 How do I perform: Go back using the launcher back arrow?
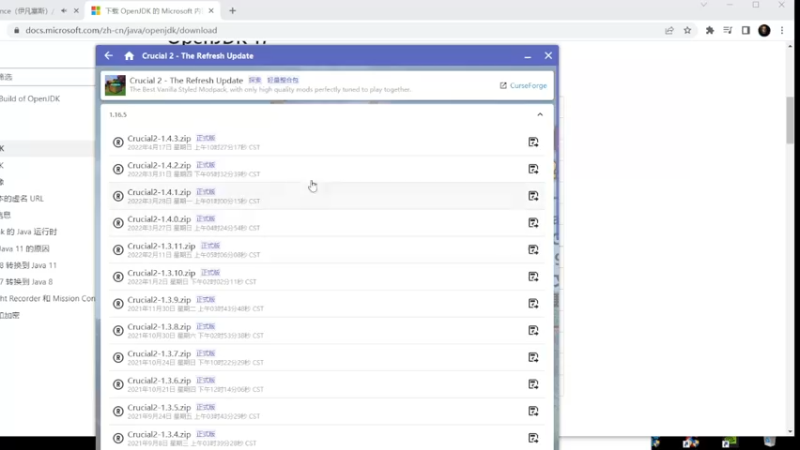tap(109, 56)
